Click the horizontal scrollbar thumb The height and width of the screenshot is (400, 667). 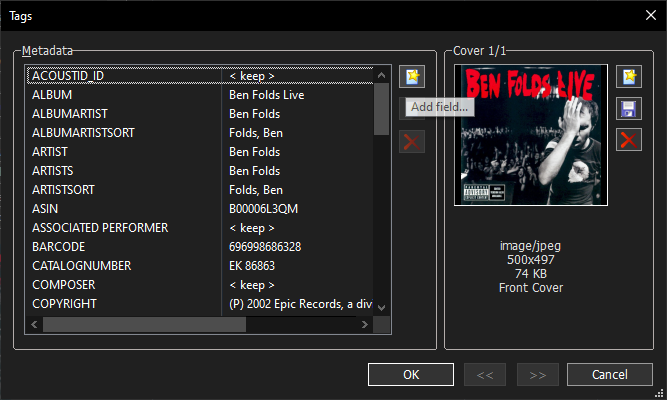point(144,325)
